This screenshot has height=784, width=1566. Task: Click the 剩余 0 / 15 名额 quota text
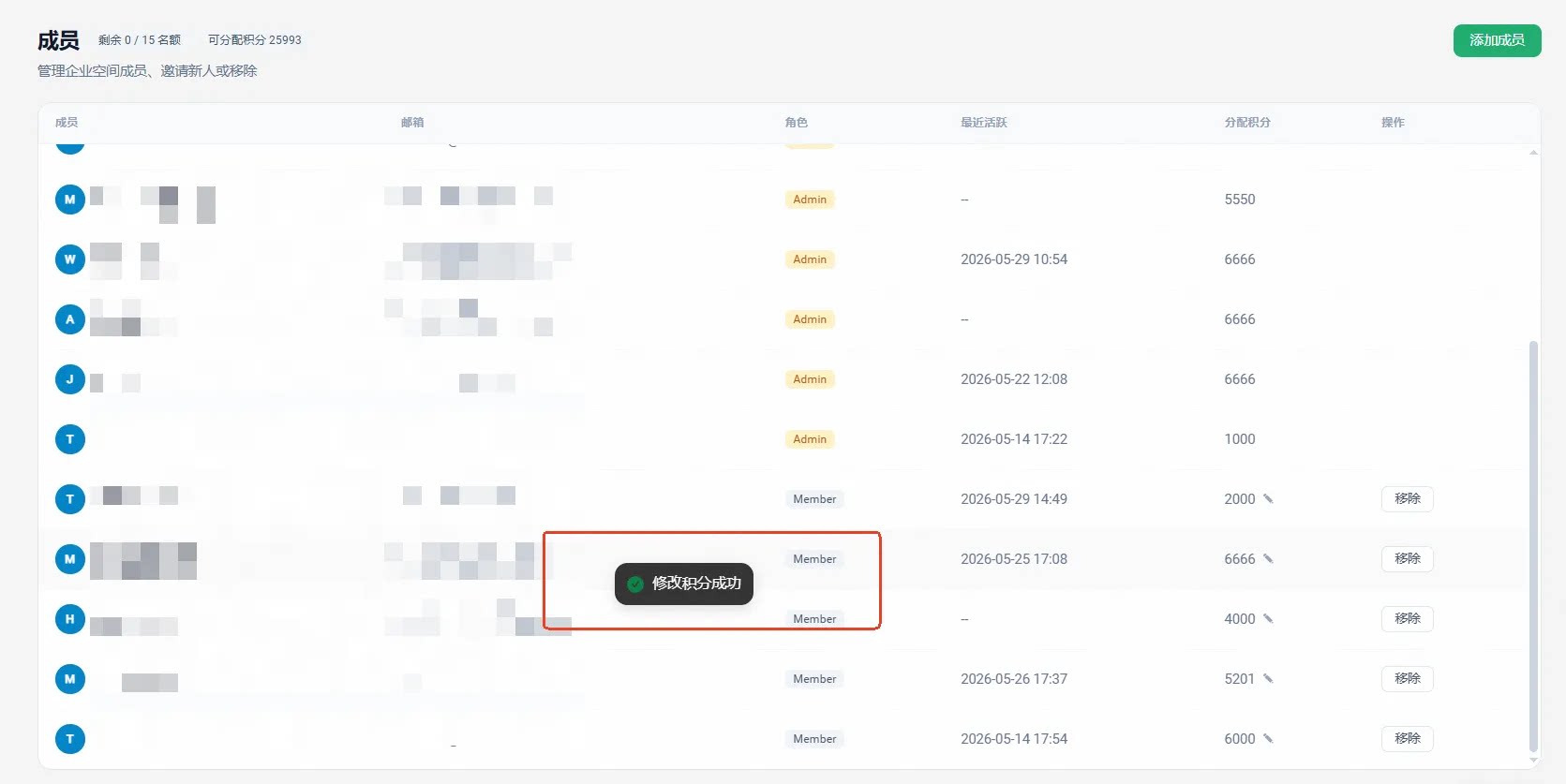[x=140, y=40]
